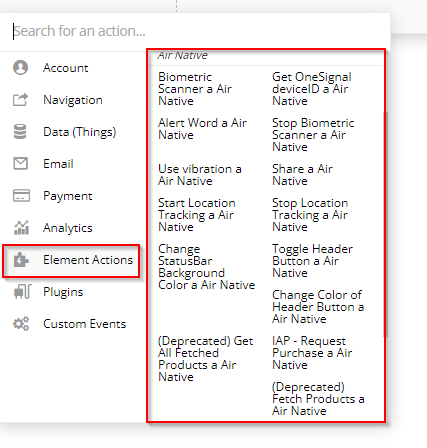
Task: Click the Plugins icon
Action: tap(22, 292)
